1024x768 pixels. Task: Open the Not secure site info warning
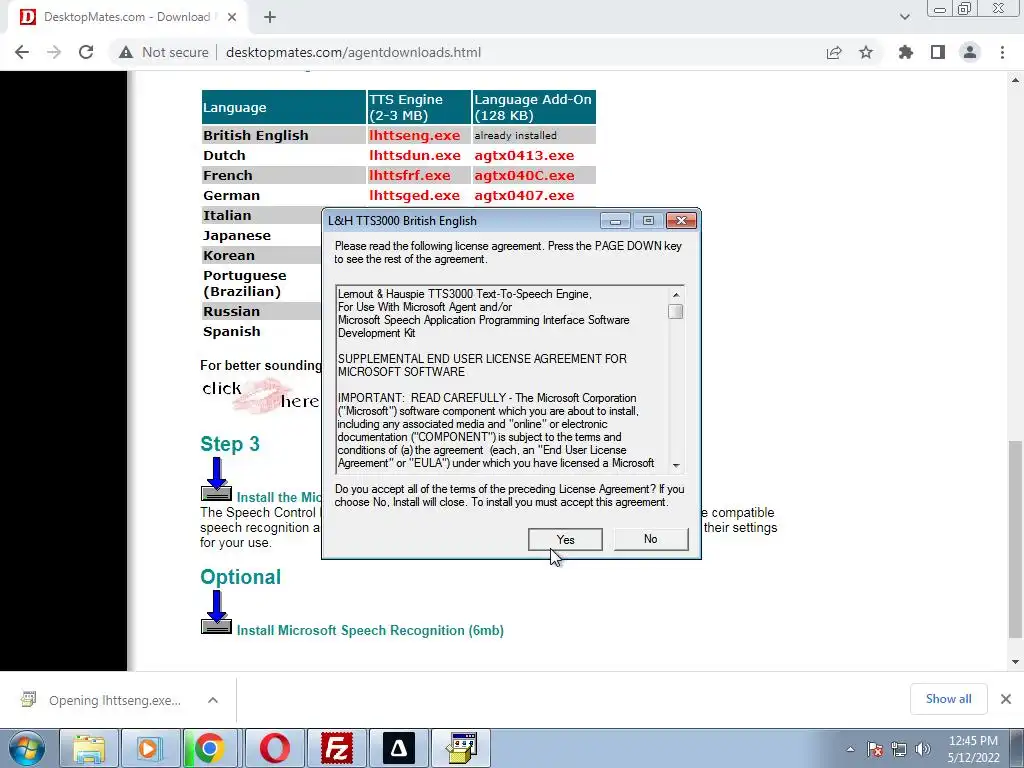[x=163, y=52]
